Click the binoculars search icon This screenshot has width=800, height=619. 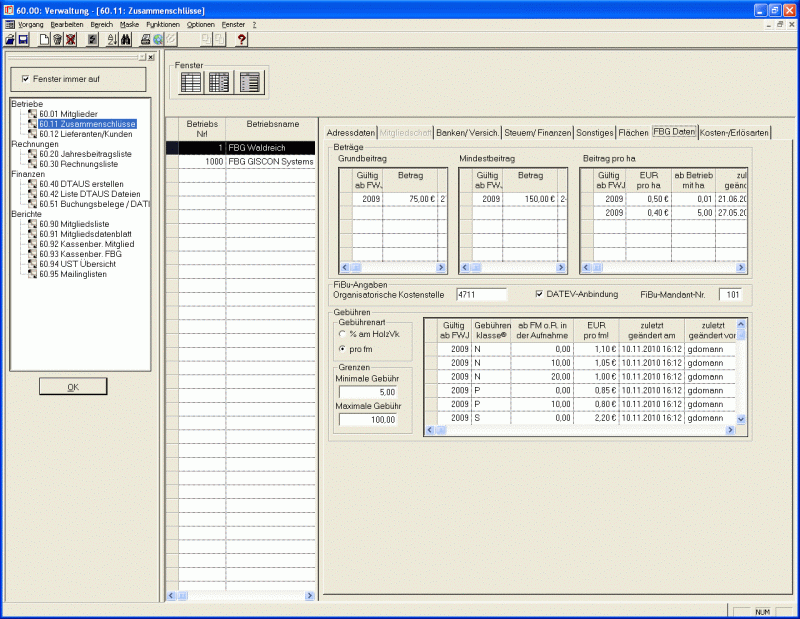point(126,40)
